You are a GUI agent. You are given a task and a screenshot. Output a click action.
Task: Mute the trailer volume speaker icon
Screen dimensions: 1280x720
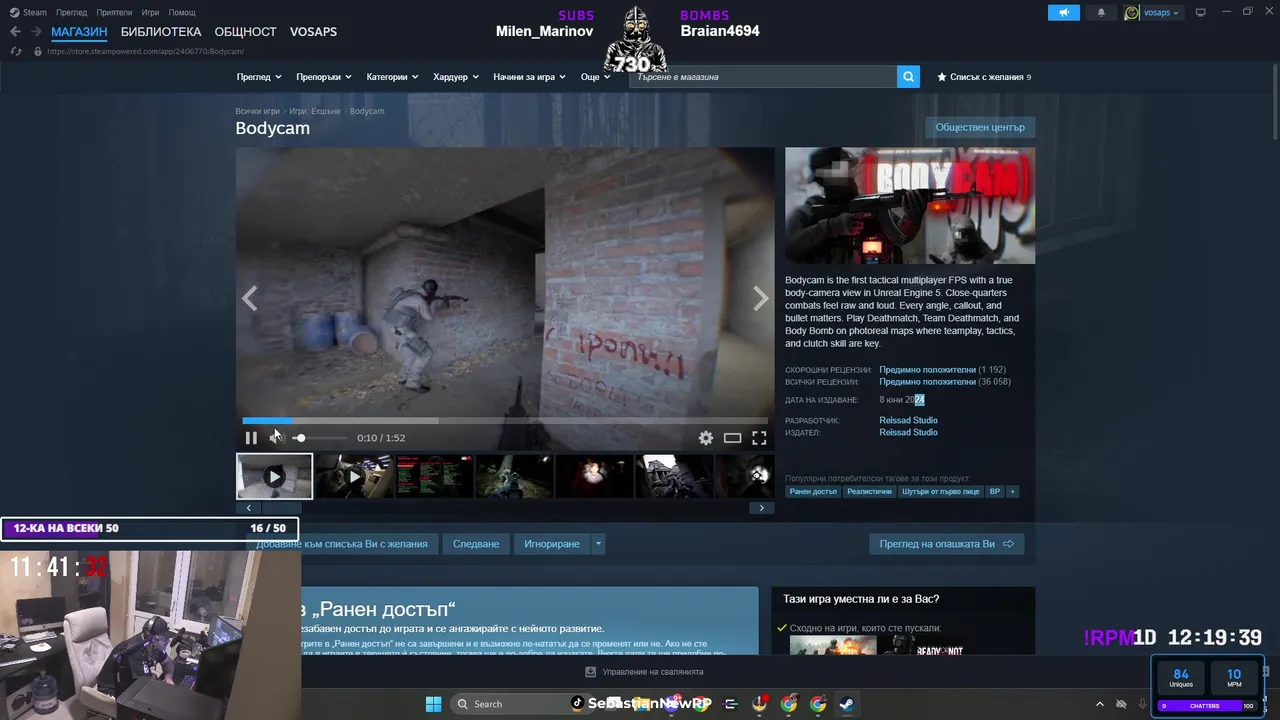276,438
